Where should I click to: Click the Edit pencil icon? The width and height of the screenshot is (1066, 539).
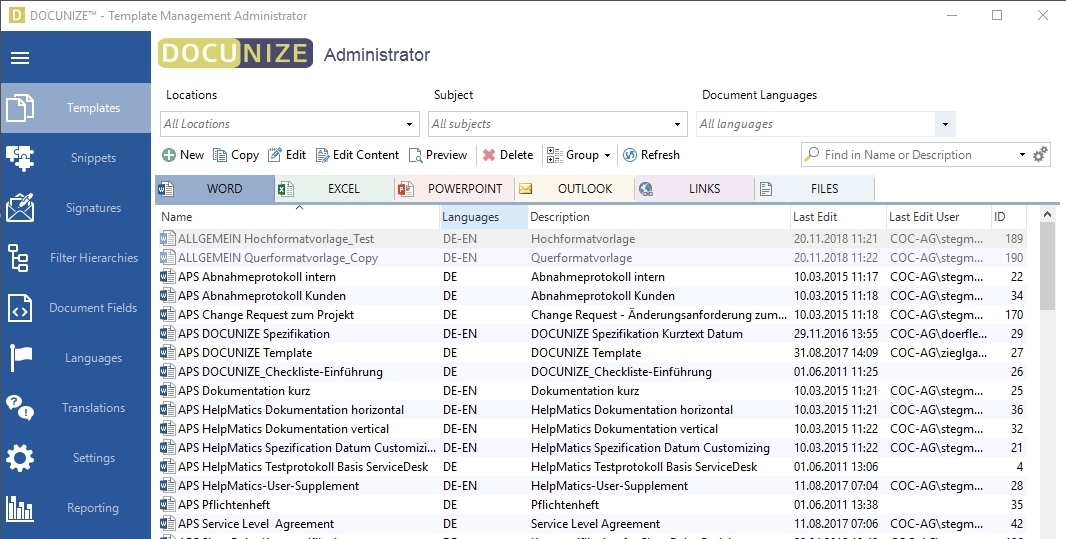click(x=275, y=155)
